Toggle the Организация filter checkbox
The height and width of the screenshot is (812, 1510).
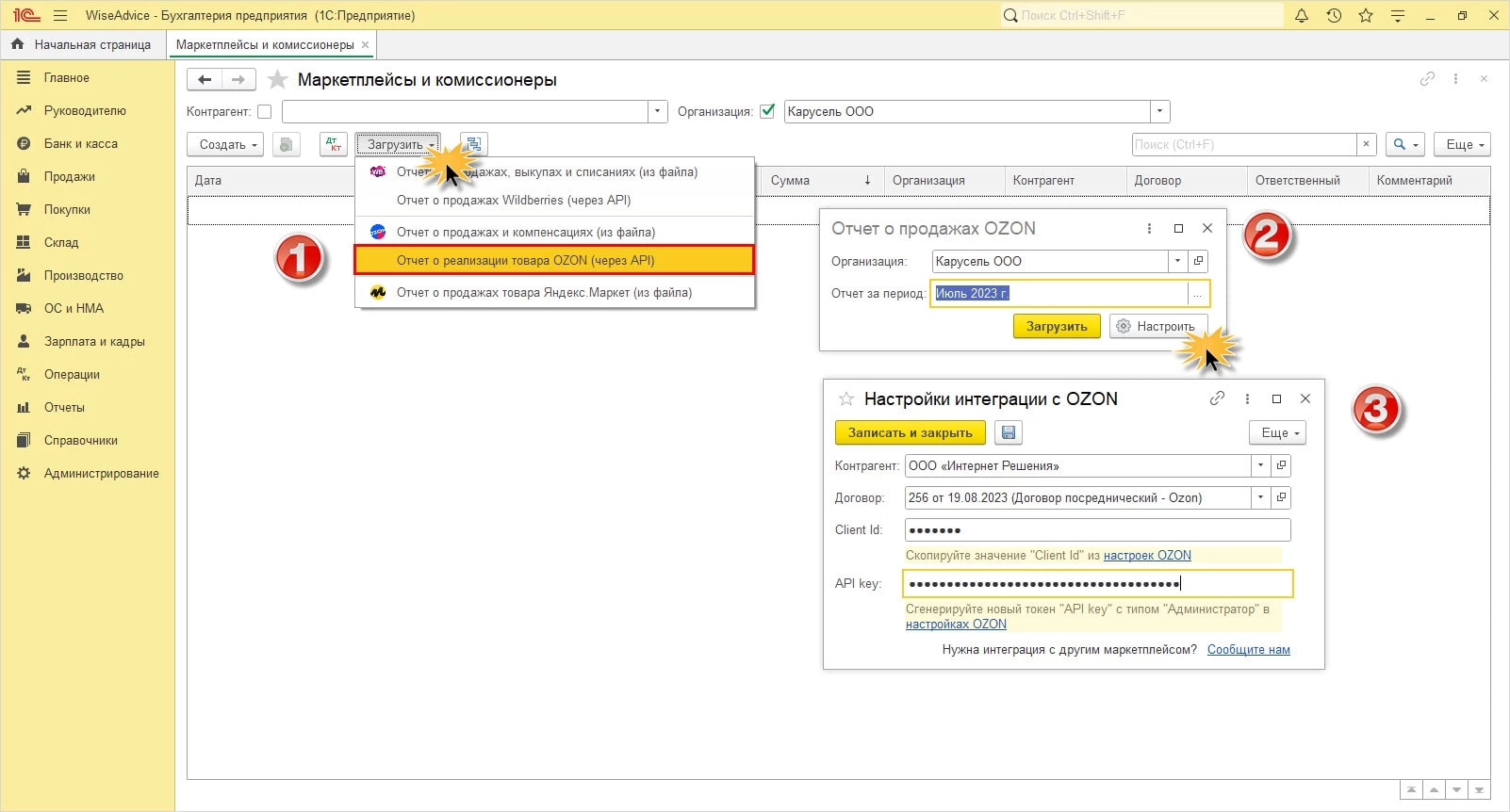767,111
